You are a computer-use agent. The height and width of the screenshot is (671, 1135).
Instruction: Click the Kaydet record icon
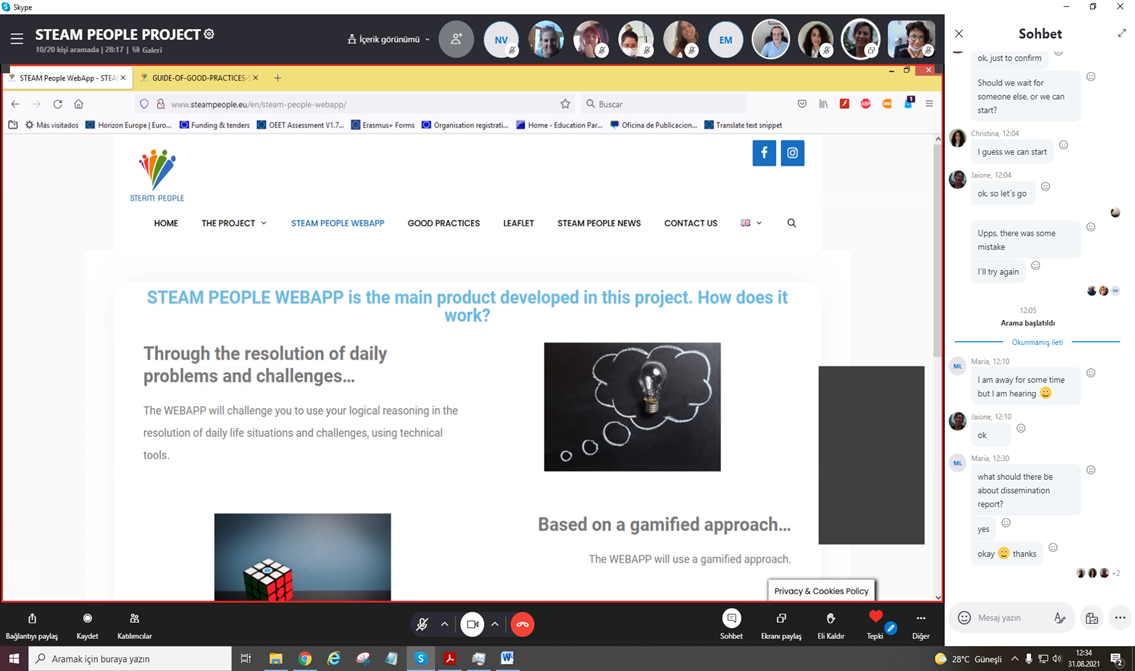point(87,619)
